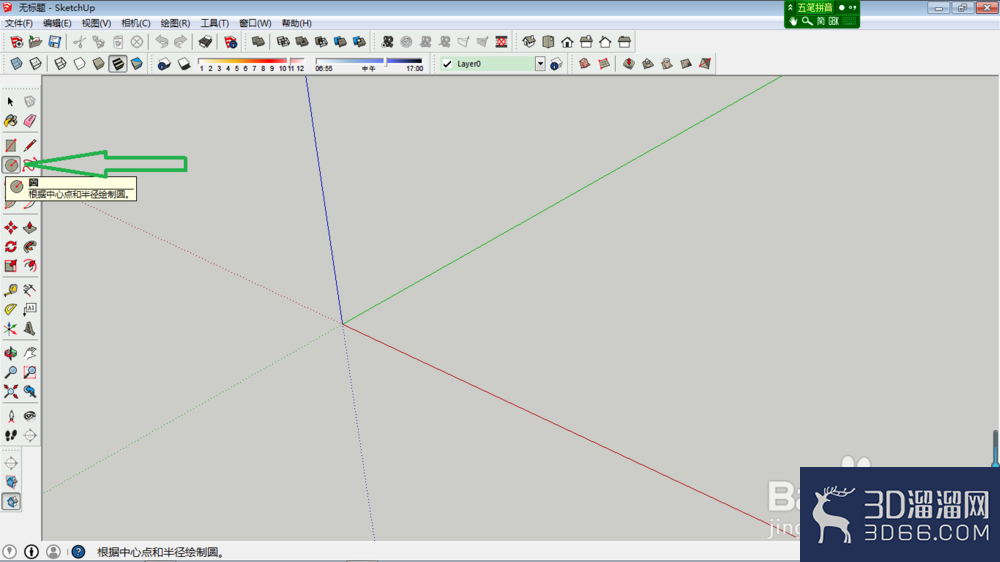Select the Orbit tool
This screenshot has width=1000, height=562.
click(x=11, y=353)
